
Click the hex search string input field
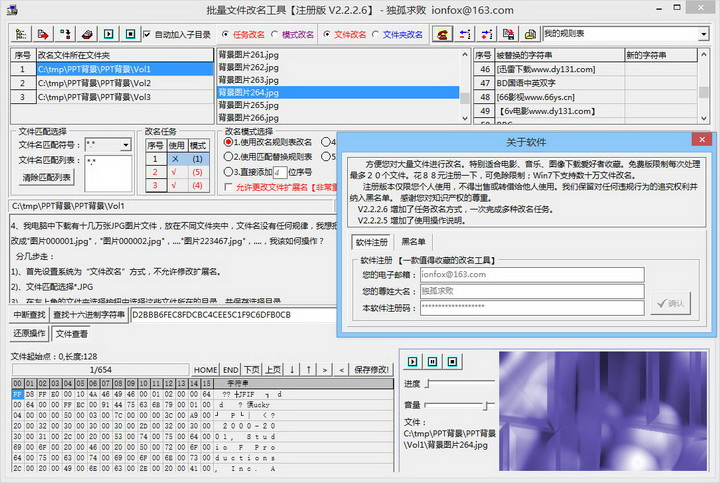coord(234,315)
